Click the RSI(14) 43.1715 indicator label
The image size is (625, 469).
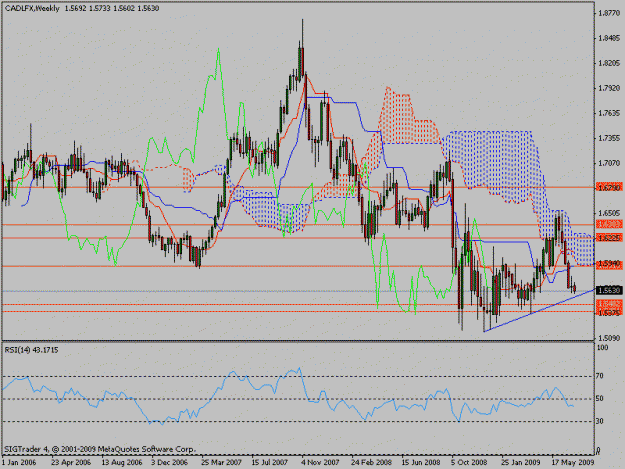(31, 350)
